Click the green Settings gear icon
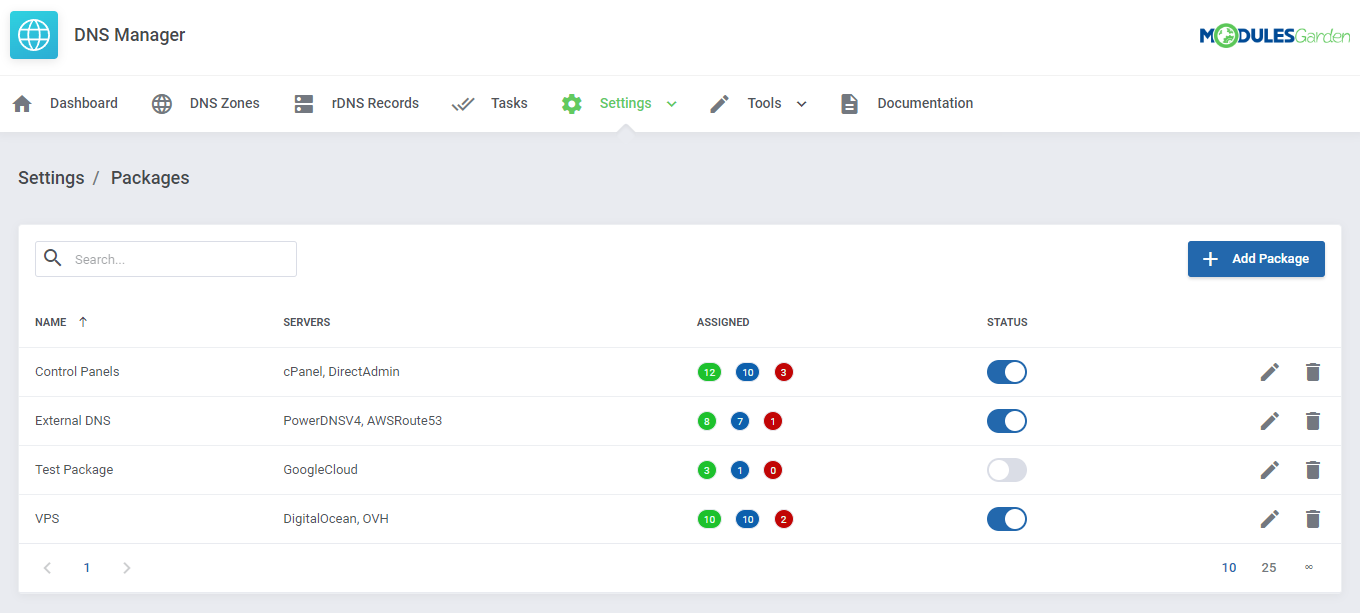This screenshot has width=1360, height=613. (571, 103)
